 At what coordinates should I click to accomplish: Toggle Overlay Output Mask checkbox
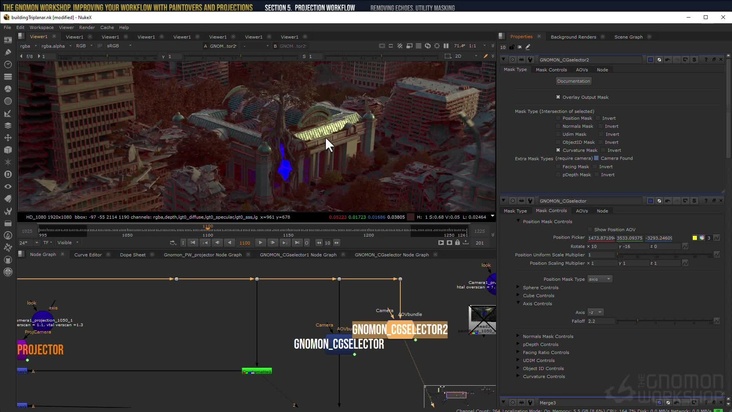pos(558,97)
